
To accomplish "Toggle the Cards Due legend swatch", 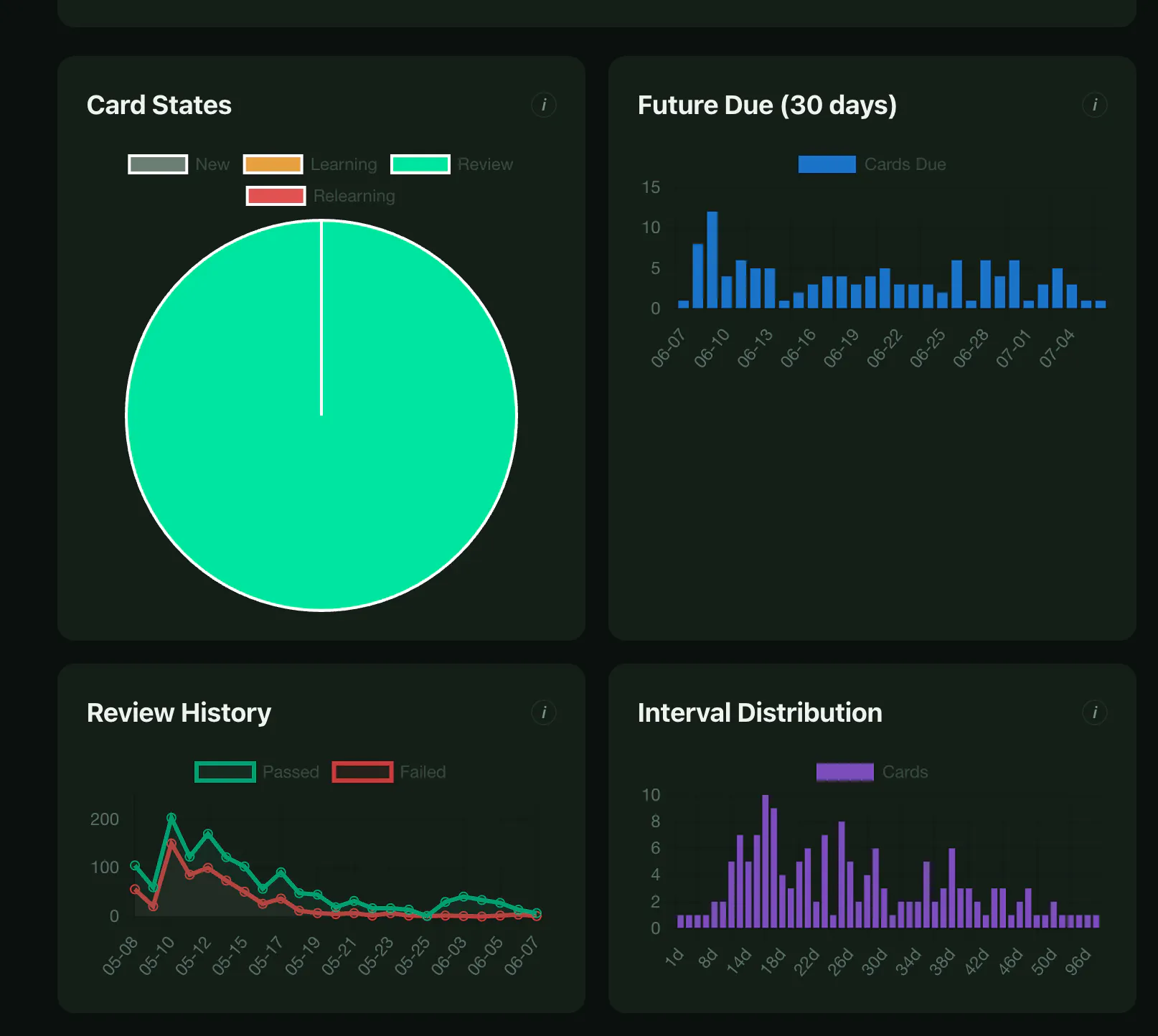I will [827, 164].
